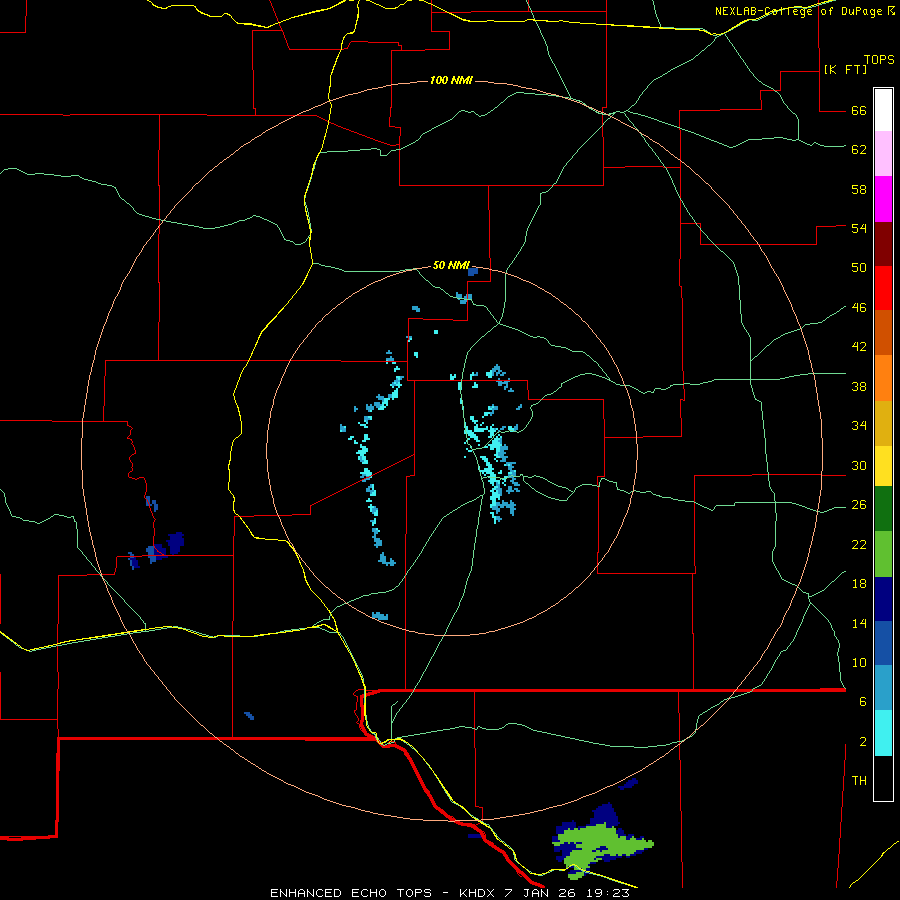
Task: Click the "7 JAN 26 19:23" timestamp
Action: point(567,893)
